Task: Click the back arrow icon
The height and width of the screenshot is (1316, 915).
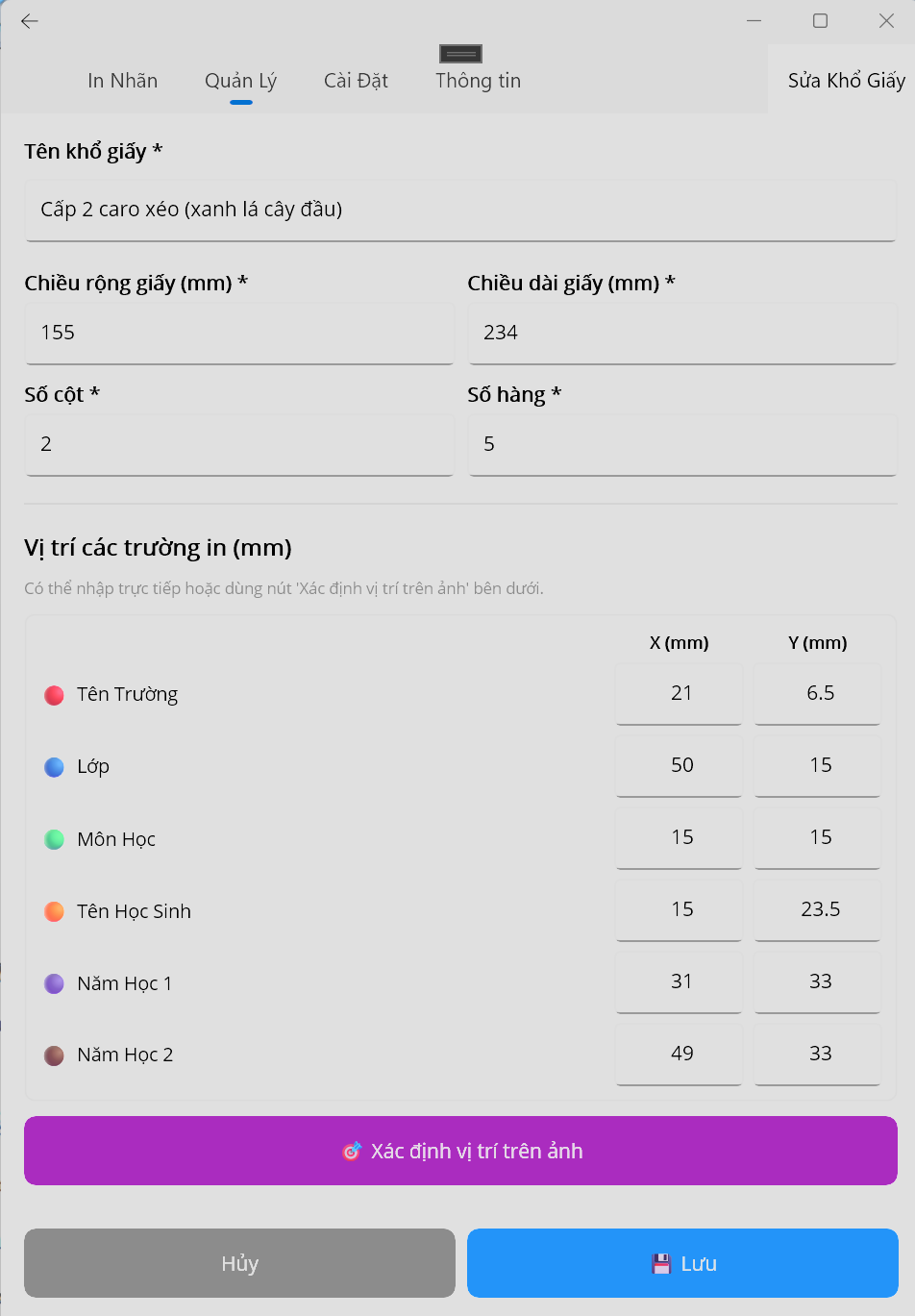Action: (30, 21)
